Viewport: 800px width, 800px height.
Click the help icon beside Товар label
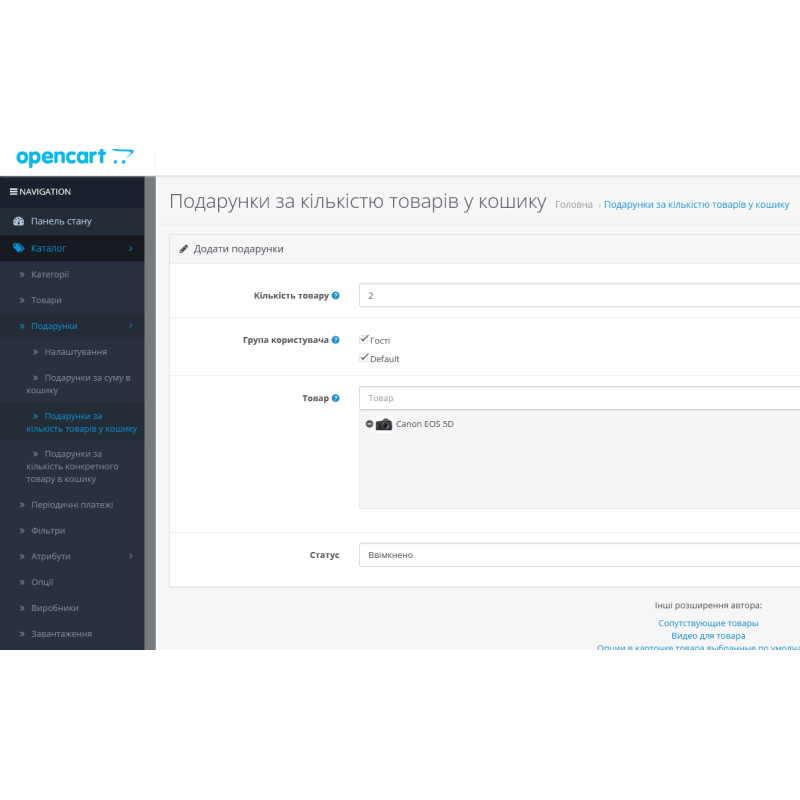coord(336,398)
